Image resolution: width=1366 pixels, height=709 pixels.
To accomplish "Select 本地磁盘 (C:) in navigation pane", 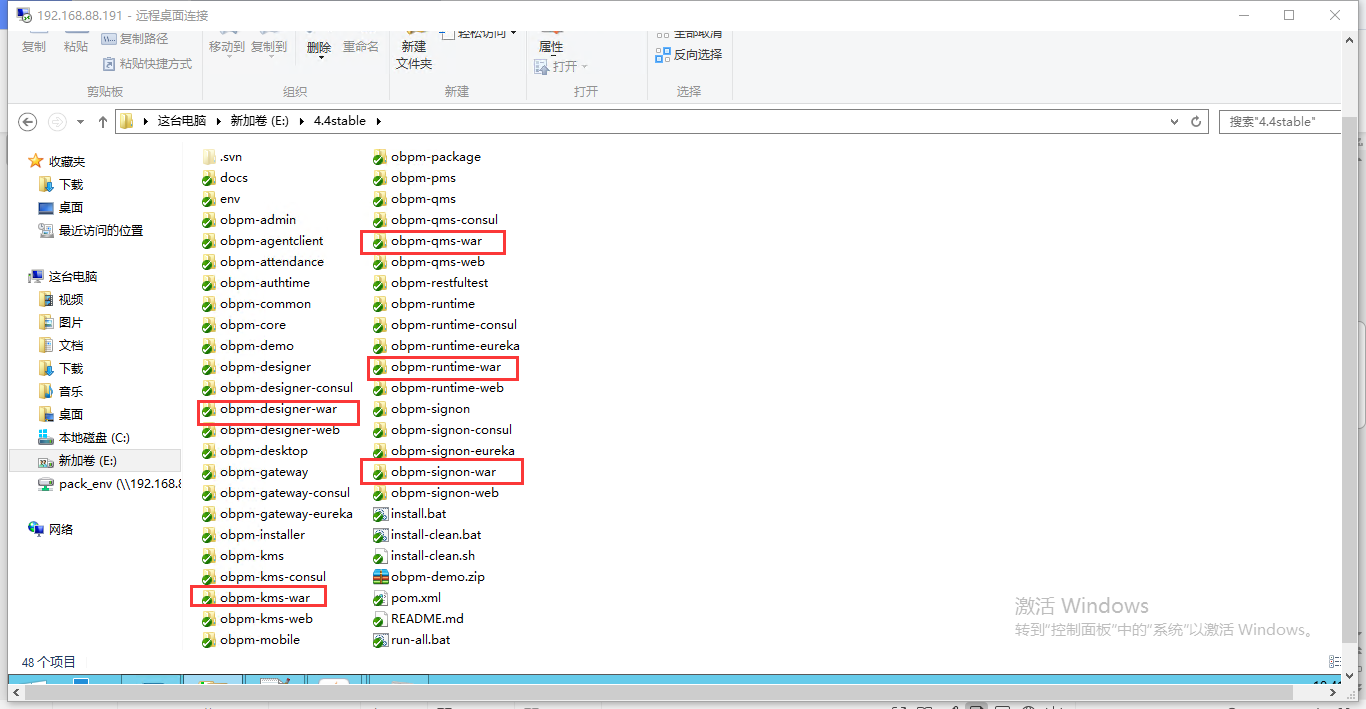I will click(93, 438).
